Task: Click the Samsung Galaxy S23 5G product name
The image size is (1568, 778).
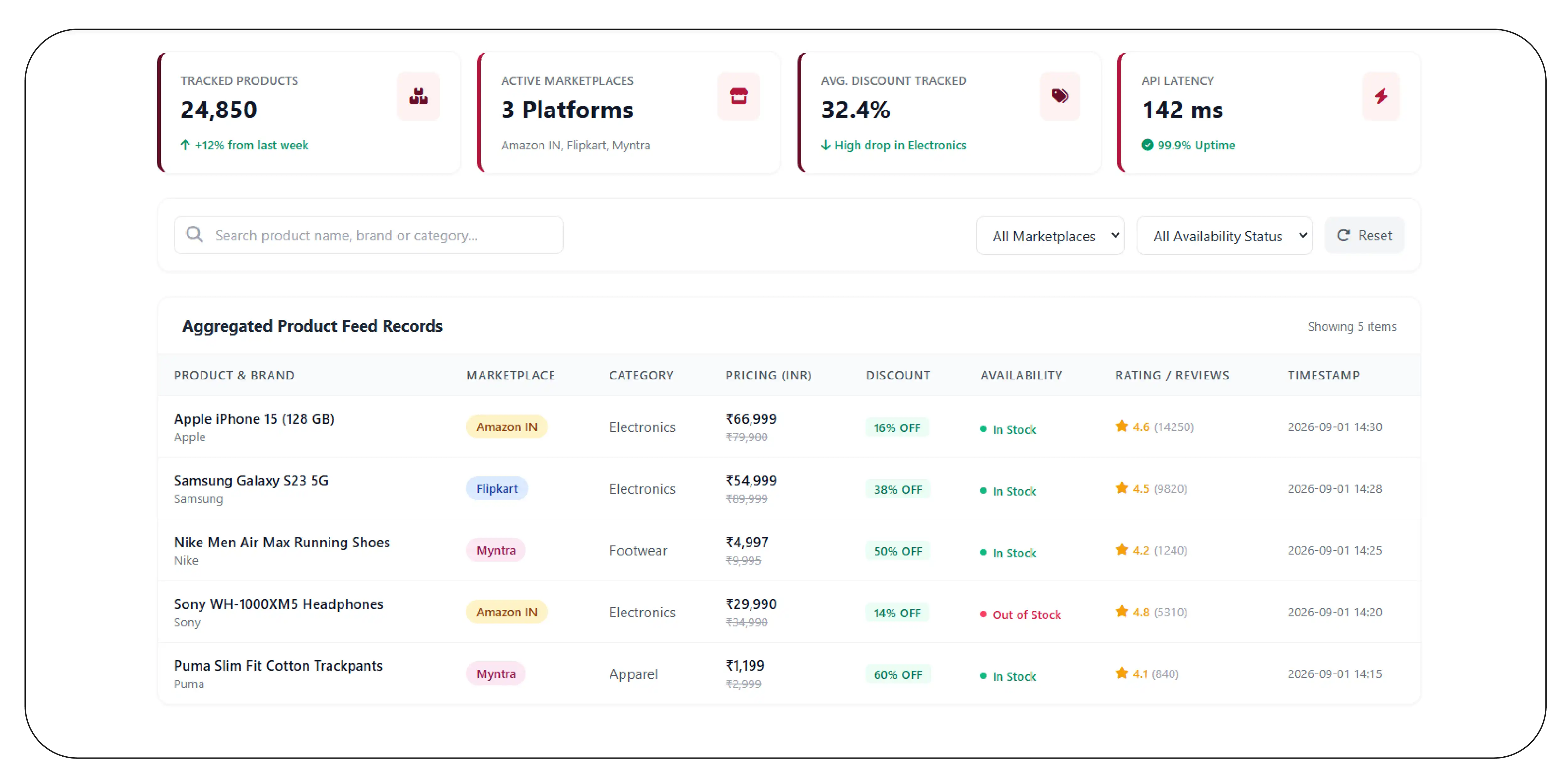Action: tap(251, 480)
